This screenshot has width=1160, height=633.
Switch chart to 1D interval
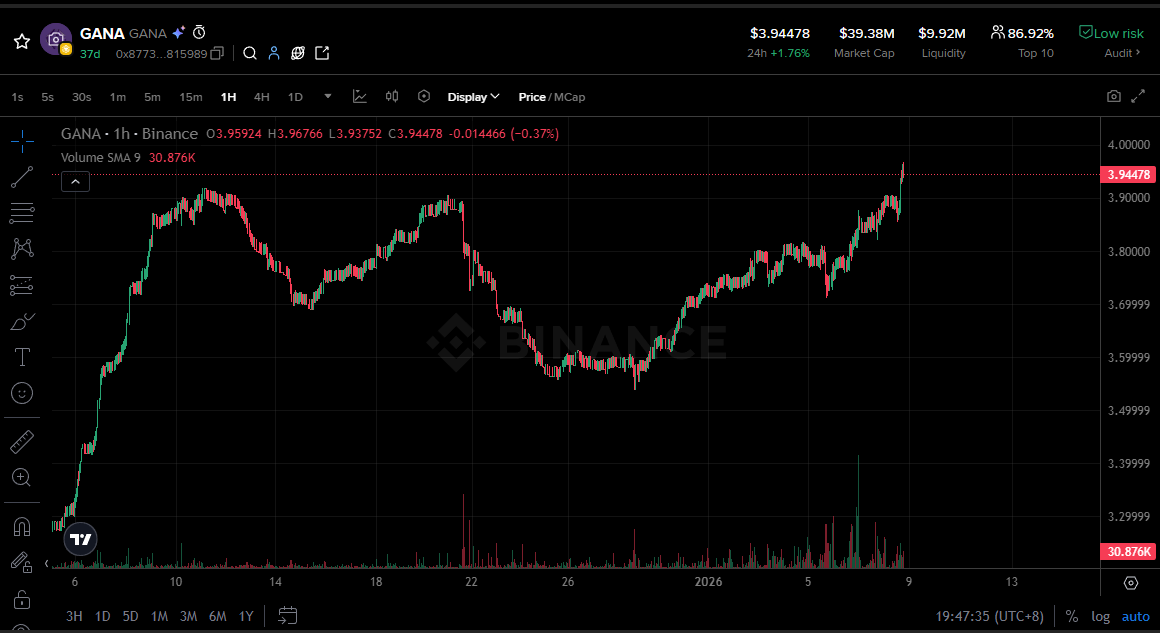click(x=295, y=97)
